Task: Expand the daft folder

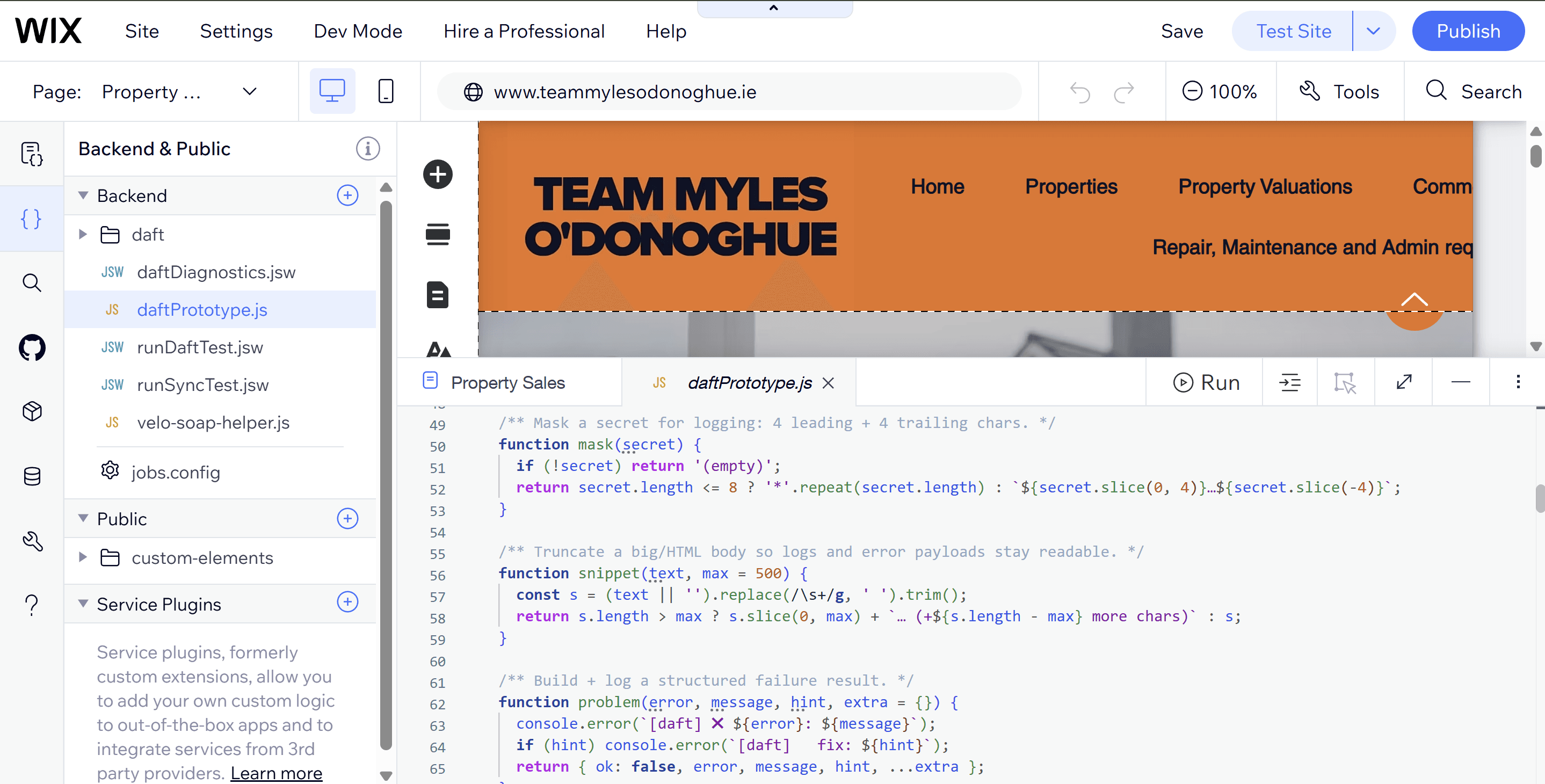Action: 83,235
